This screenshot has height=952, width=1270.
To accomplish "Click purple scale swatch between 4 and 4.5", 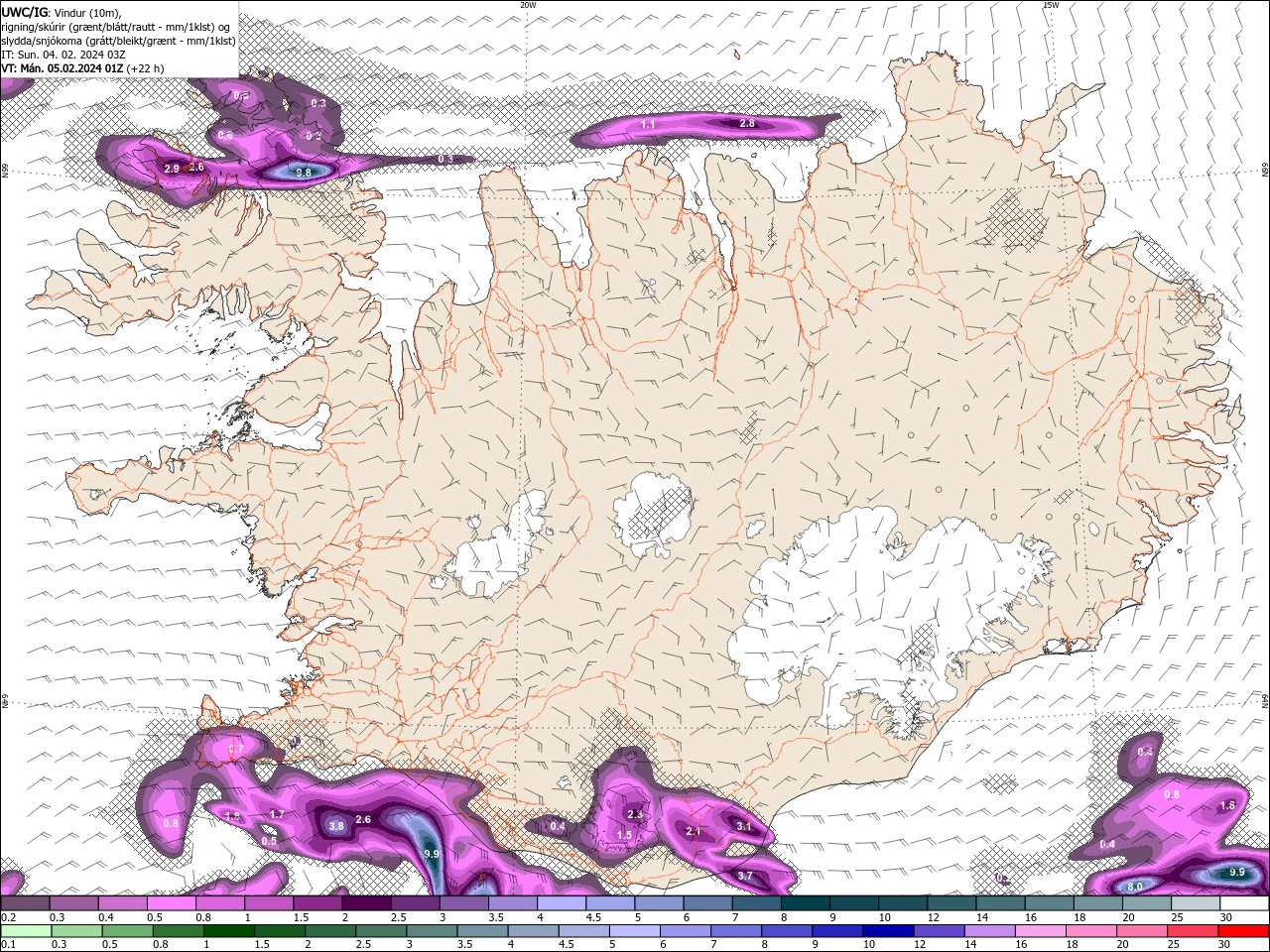I will point(561,903).
